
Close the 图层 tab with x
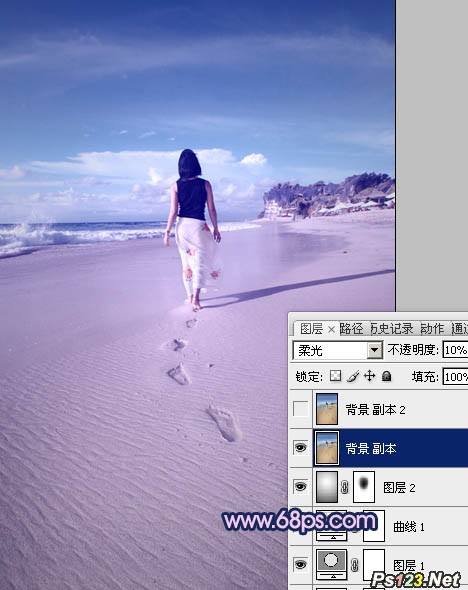(331, 330)
